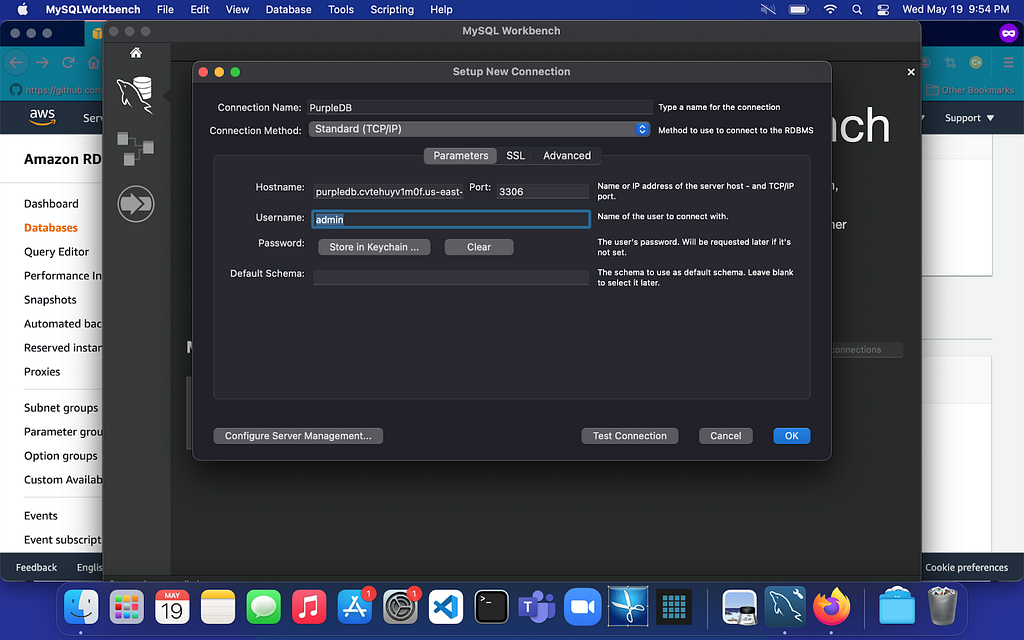Open the Trash in the dock
The height and width of the screenshot is (640, 1024).
click(x=942, y=606)
